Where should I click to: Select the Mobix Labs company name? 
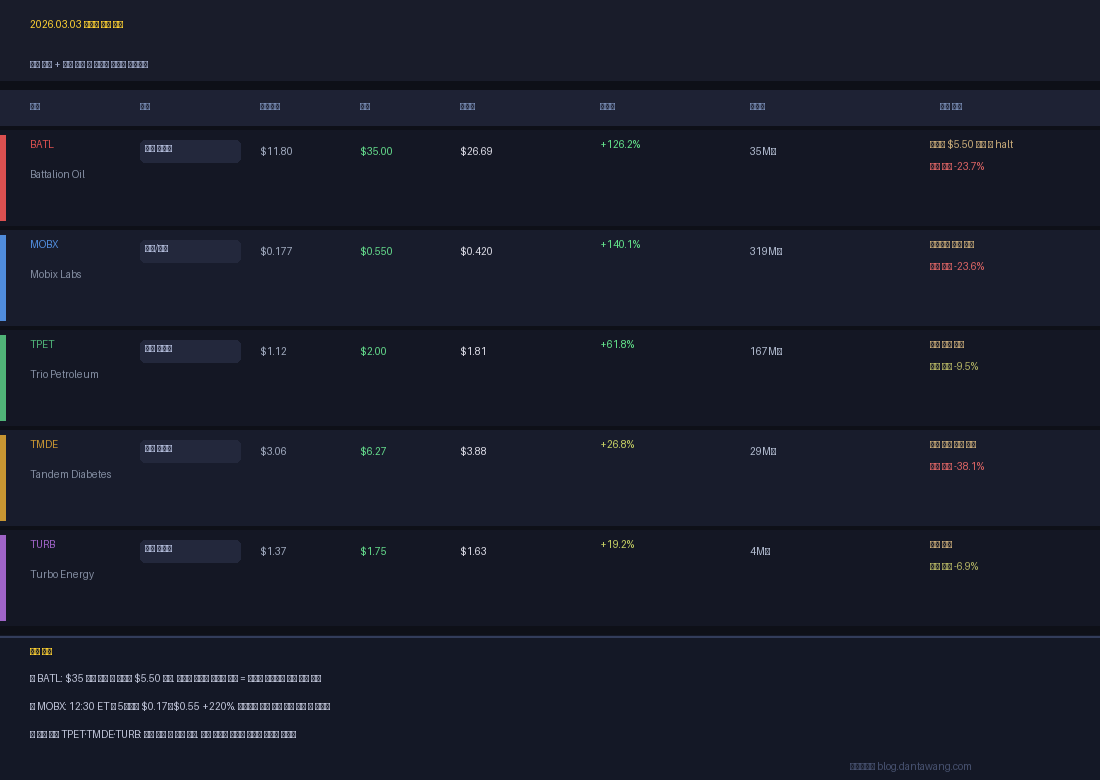55,275
